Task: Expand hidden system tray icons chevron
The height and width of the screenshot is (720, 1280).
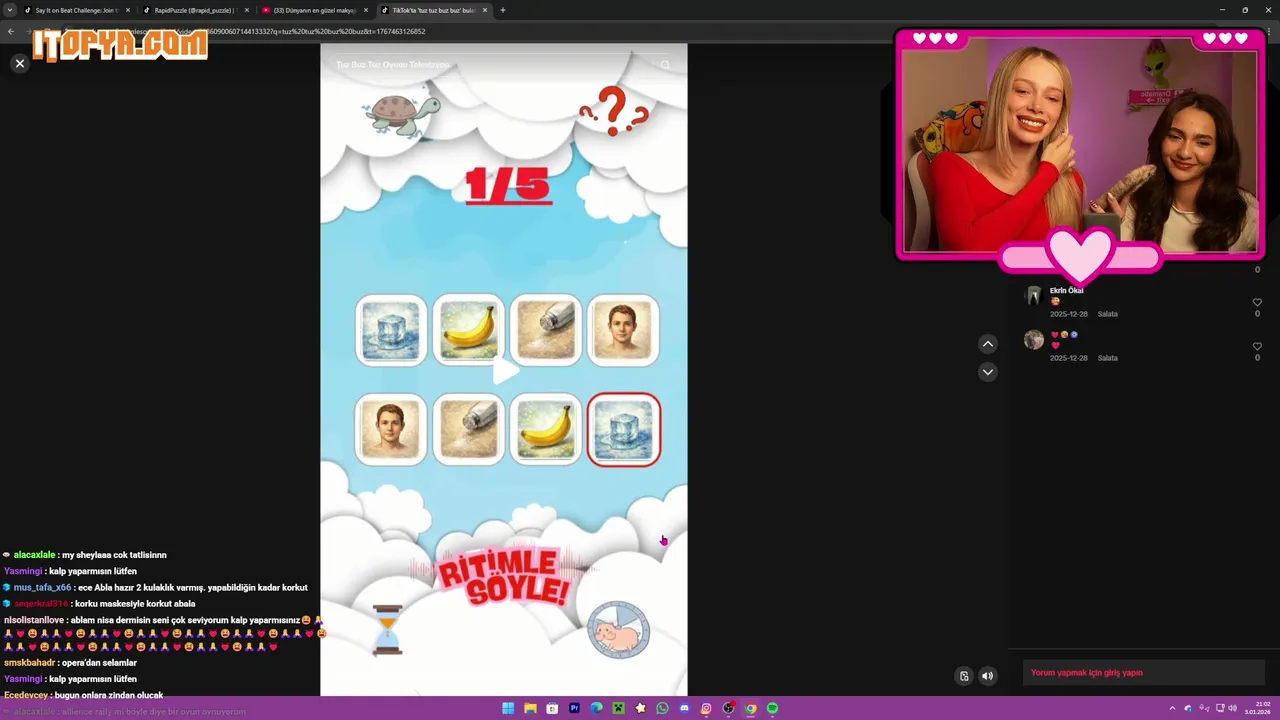Action: (1172, 708)
